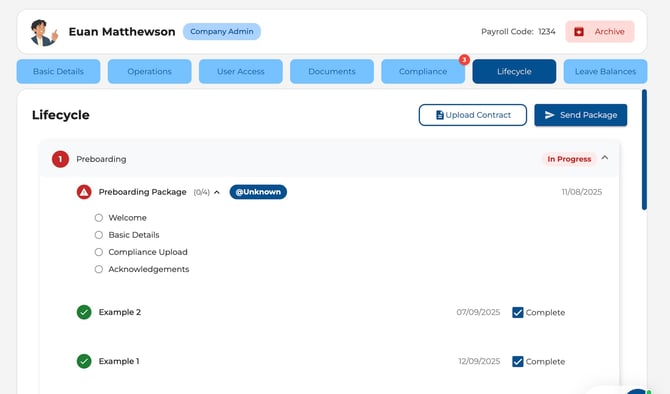This screenshot has height=394, width=670.
Task: Click the date 07/09/2025
Action: click(478, 312)
